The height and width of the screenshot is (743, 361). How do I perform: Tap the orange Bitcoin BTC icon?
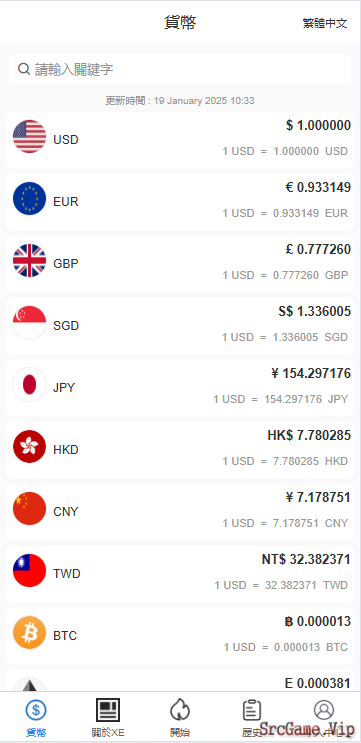pos(29,633)
